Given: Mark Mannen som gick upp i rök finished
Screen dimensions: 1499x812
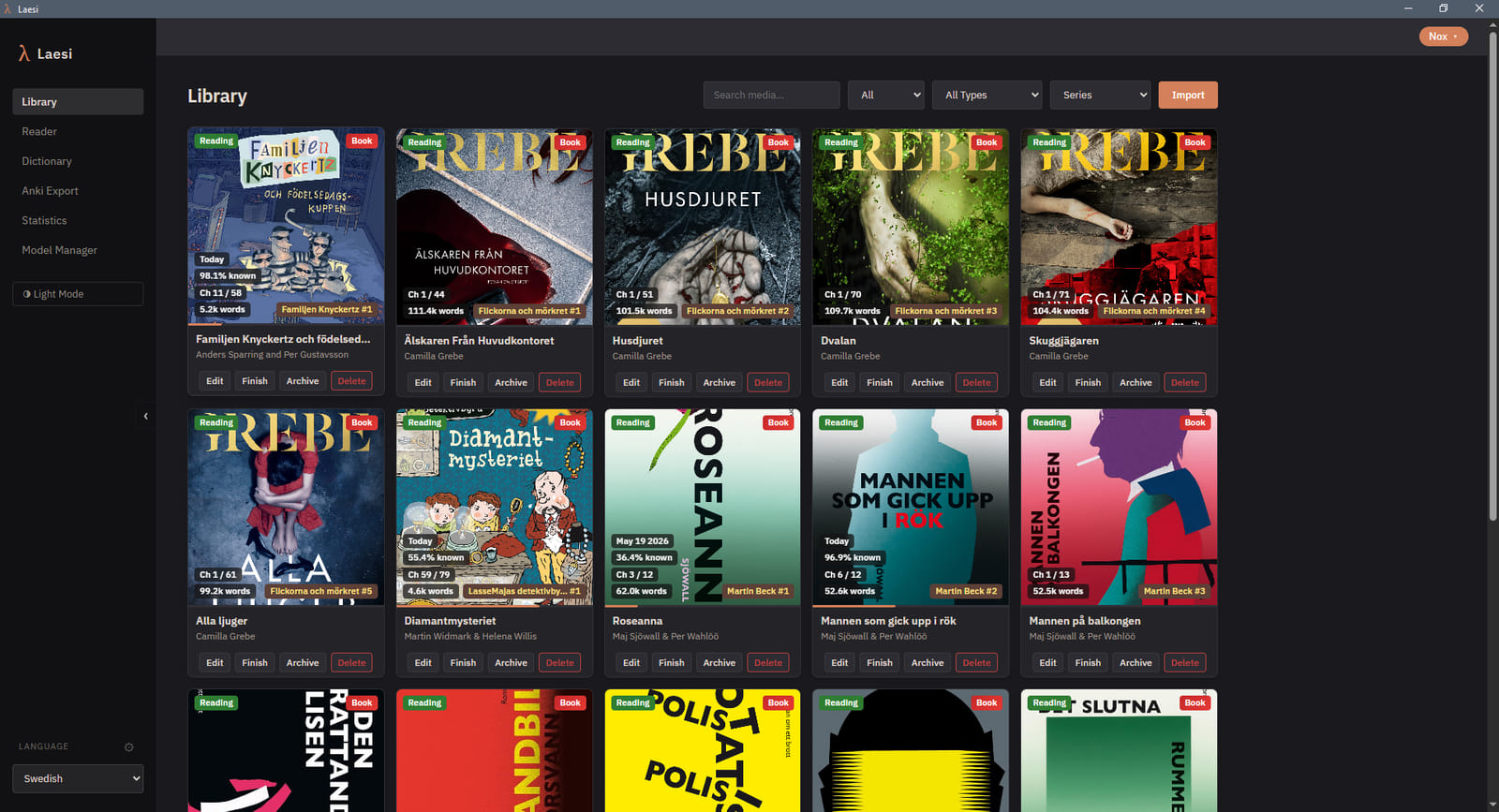Looking at the screenshot, I should click(x=880, y=662).
